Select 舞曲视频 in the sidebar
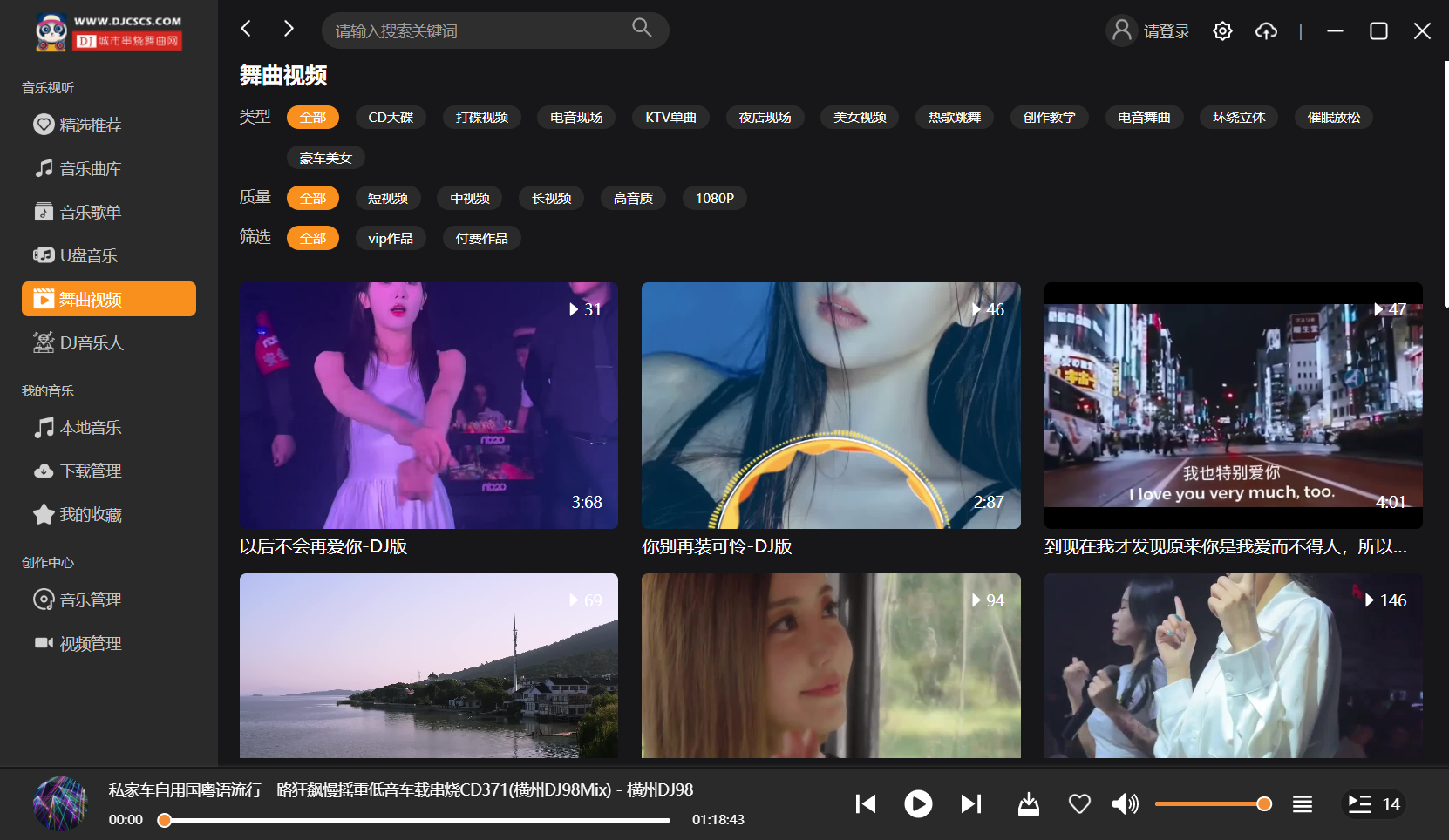The height and width of the screenshot is (840, 1449). click(x=109, y=299)
